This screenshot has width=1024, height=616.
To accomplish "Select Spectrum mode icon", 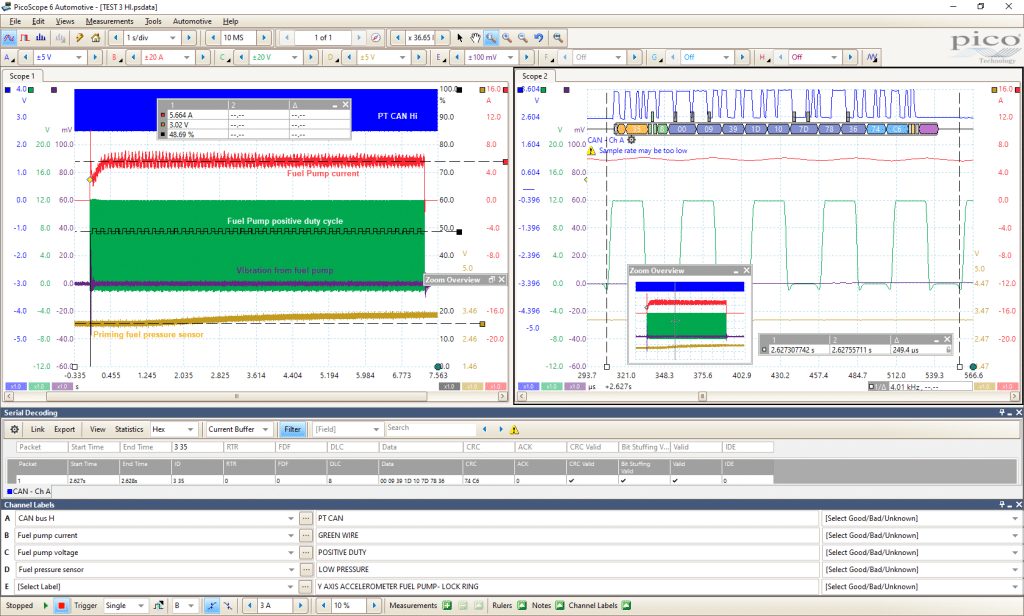I will click(40, 38).
